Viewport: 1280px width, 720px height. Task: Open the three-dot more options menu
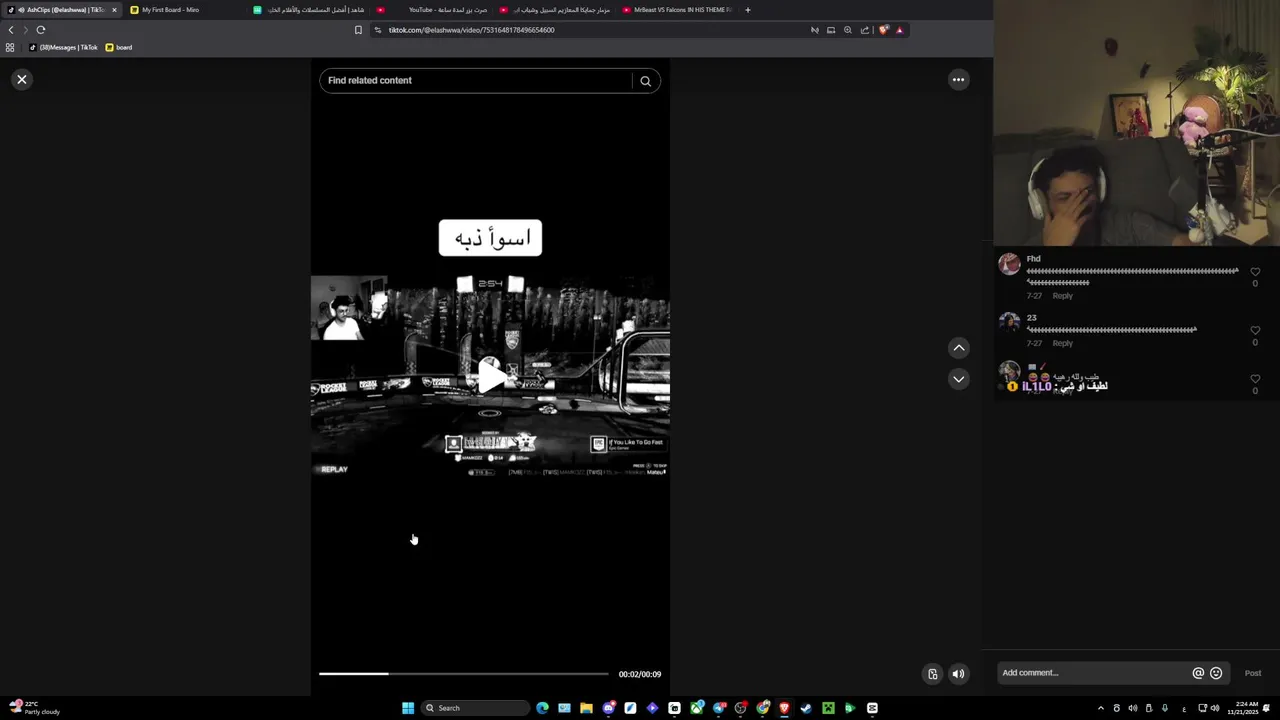pyautogui.click(x=958, y=79)
